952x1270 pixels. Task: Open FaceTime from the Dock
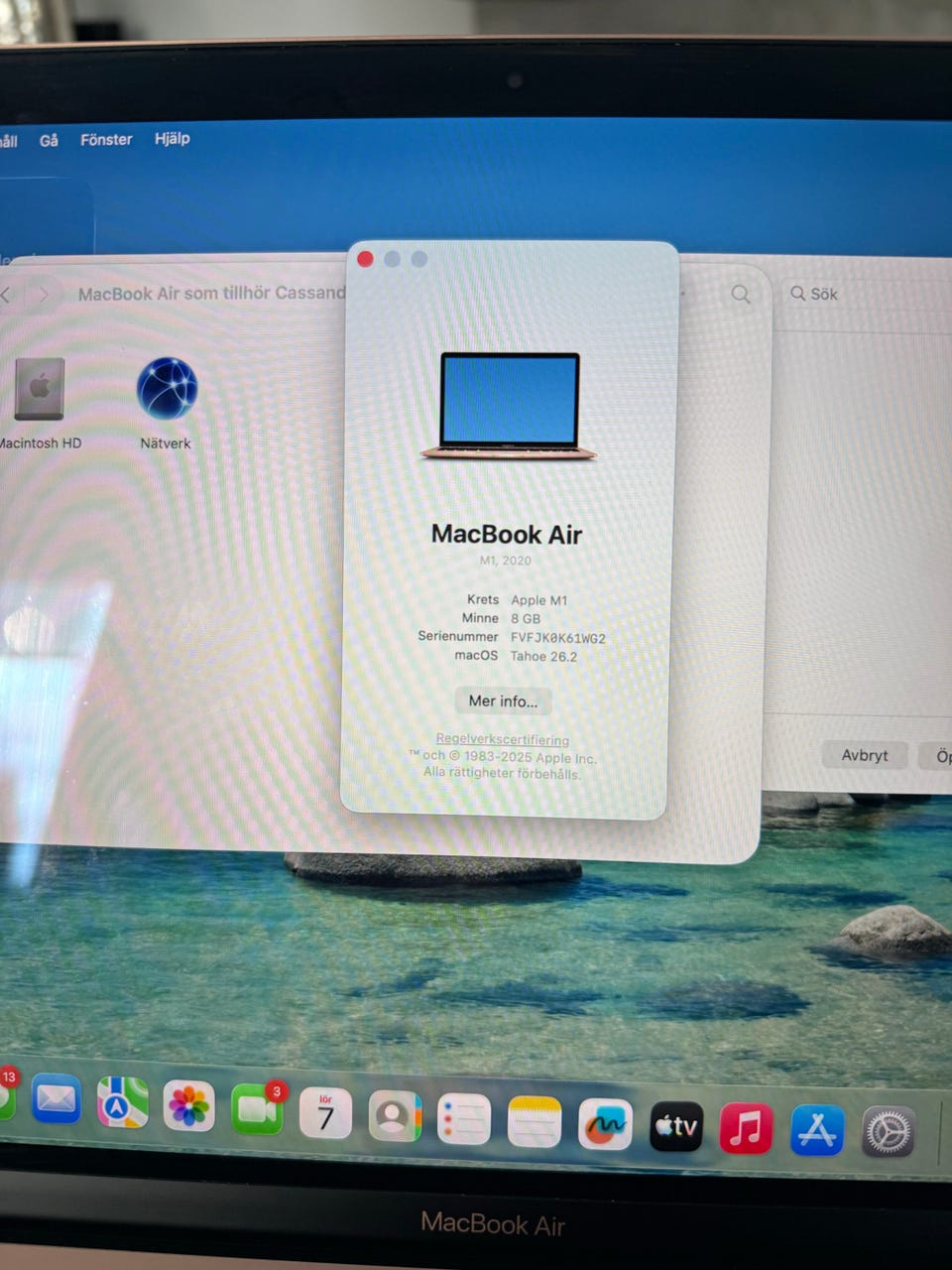[257, 1109]
